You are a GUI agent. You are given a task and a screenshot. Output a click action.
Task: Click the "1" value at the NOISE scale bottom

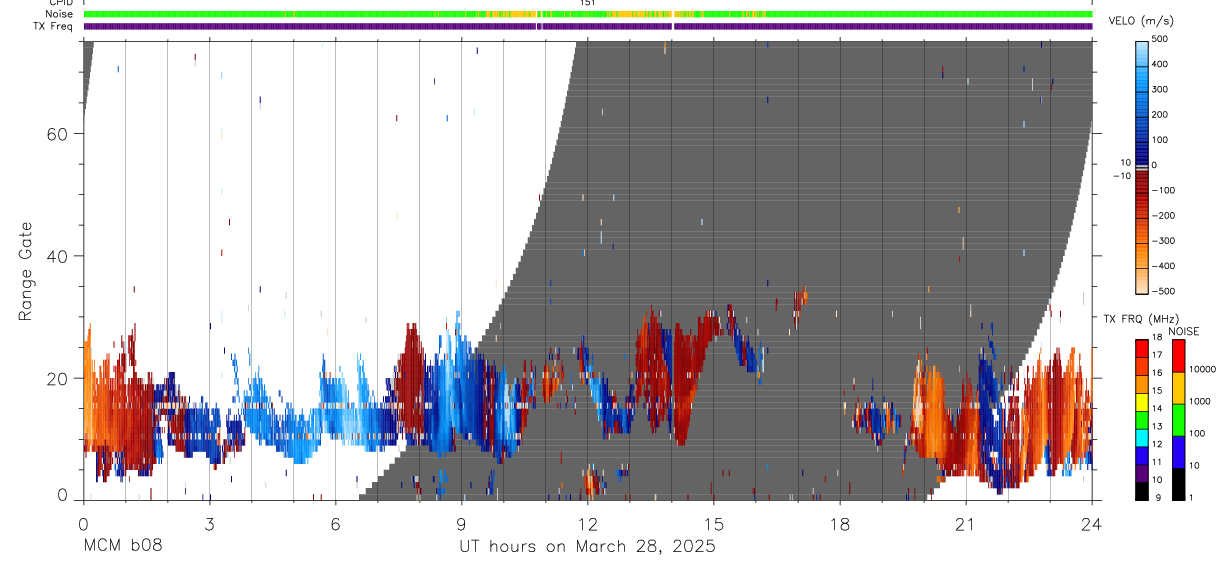(1192, 498)
